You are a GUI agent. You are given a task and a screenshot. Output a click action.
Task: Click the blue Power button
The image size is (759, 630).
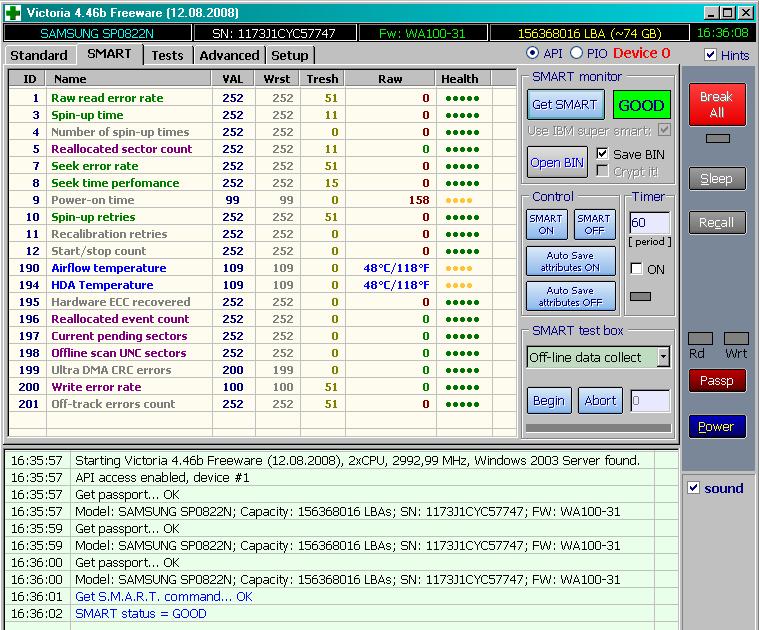717,427
